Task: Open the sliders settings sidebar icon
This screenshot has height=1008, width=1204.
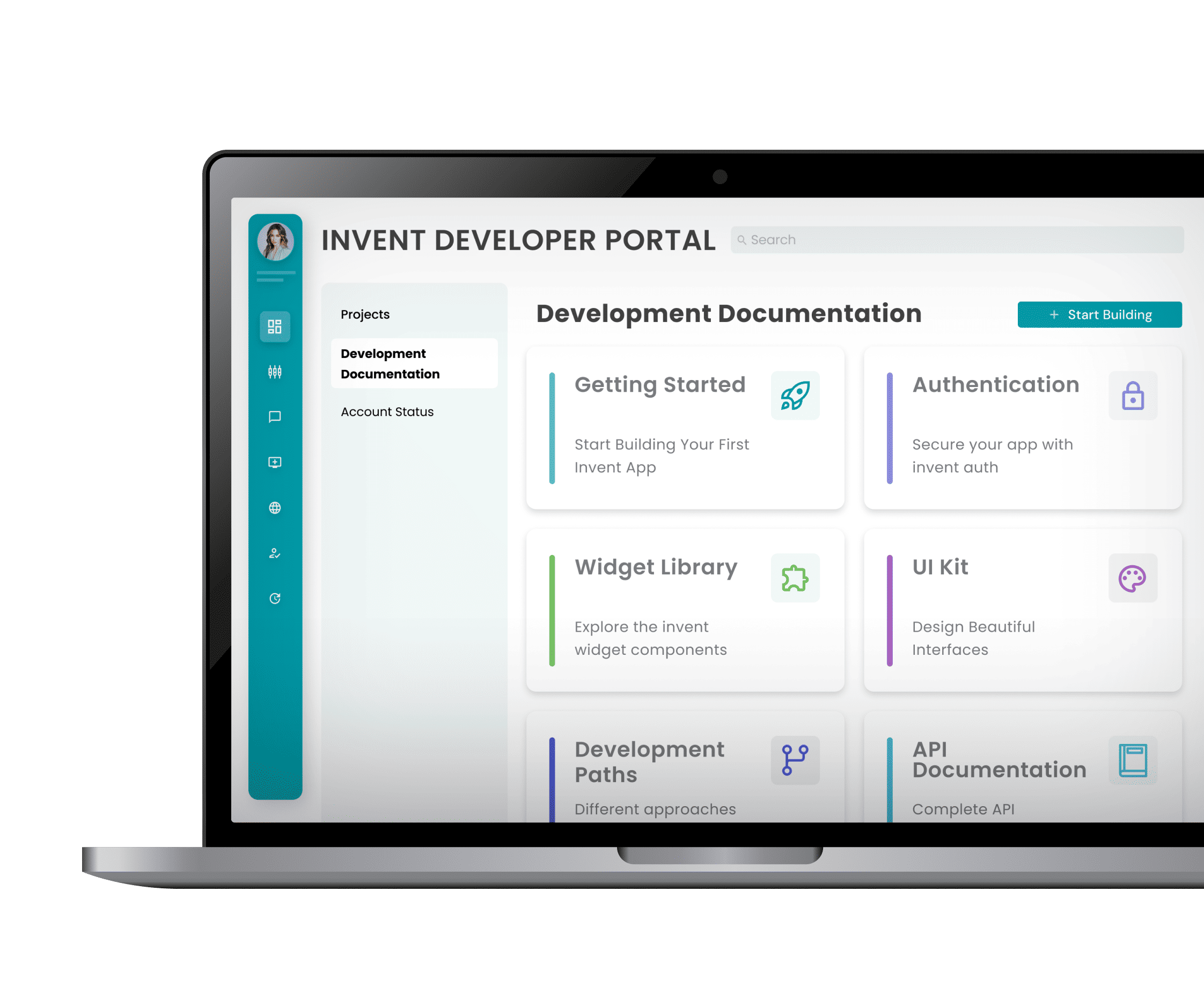Action: (275, 372)
